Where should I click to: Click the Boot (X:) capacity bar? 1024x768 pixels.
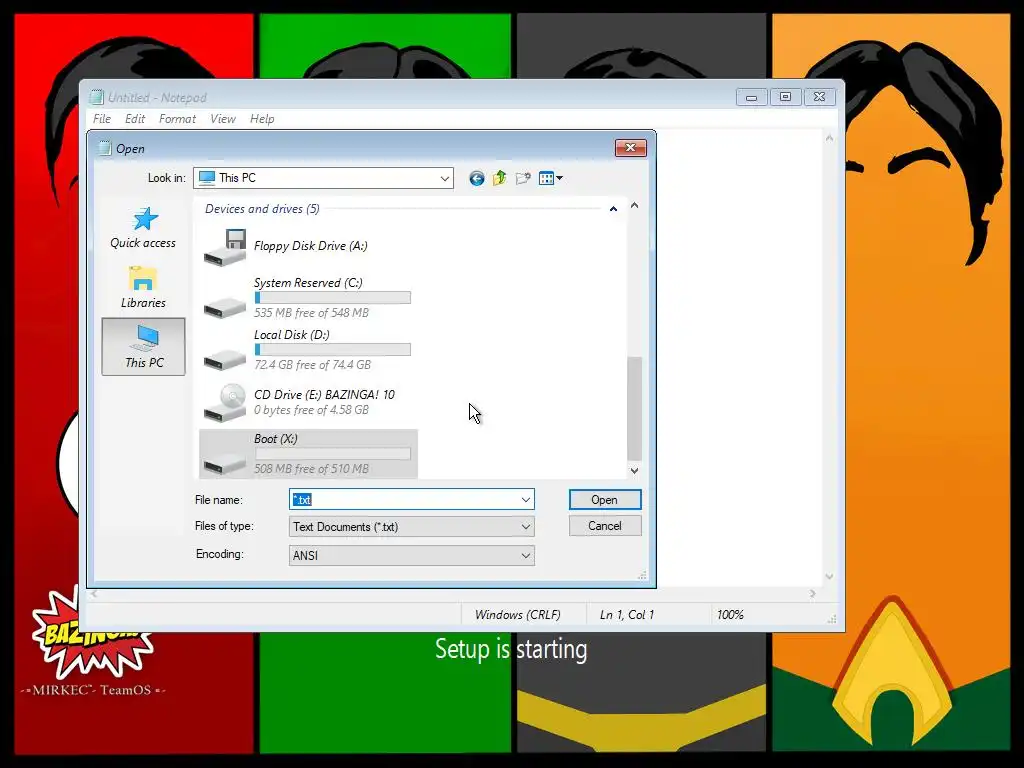pos(333,453)
